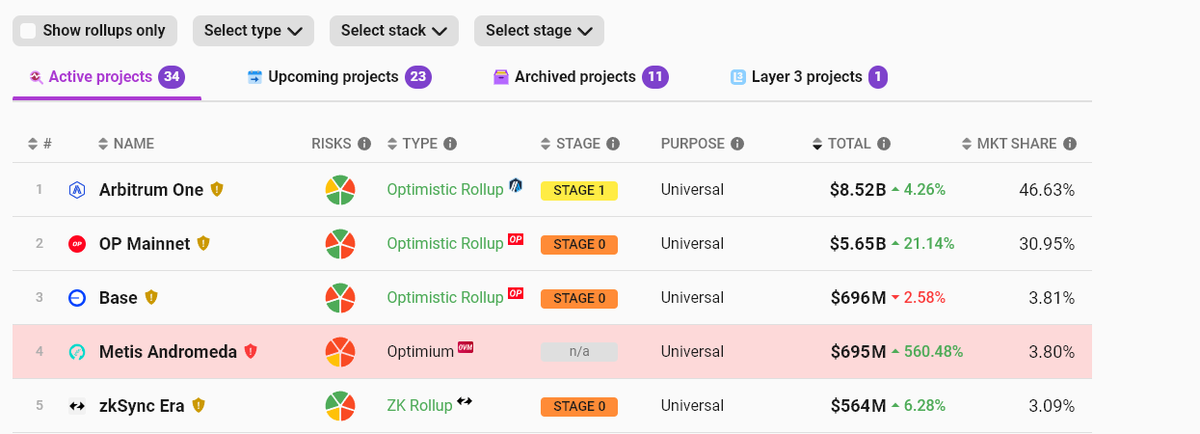1200x434 pixels.
Task: Sort the table by NAME column
Action: (126, 144)
